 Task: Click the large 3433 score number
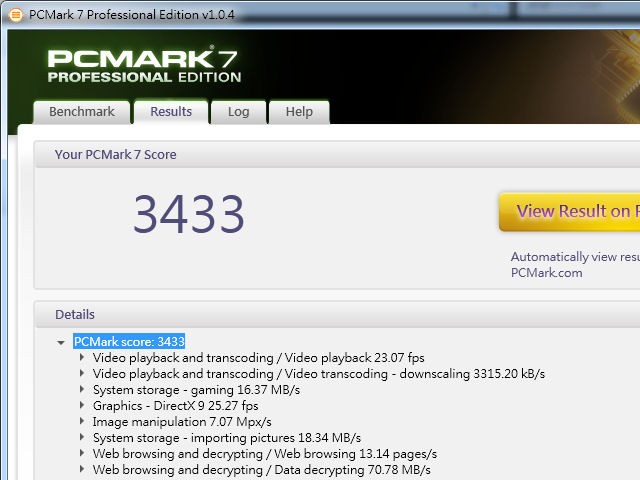[189, 214]
